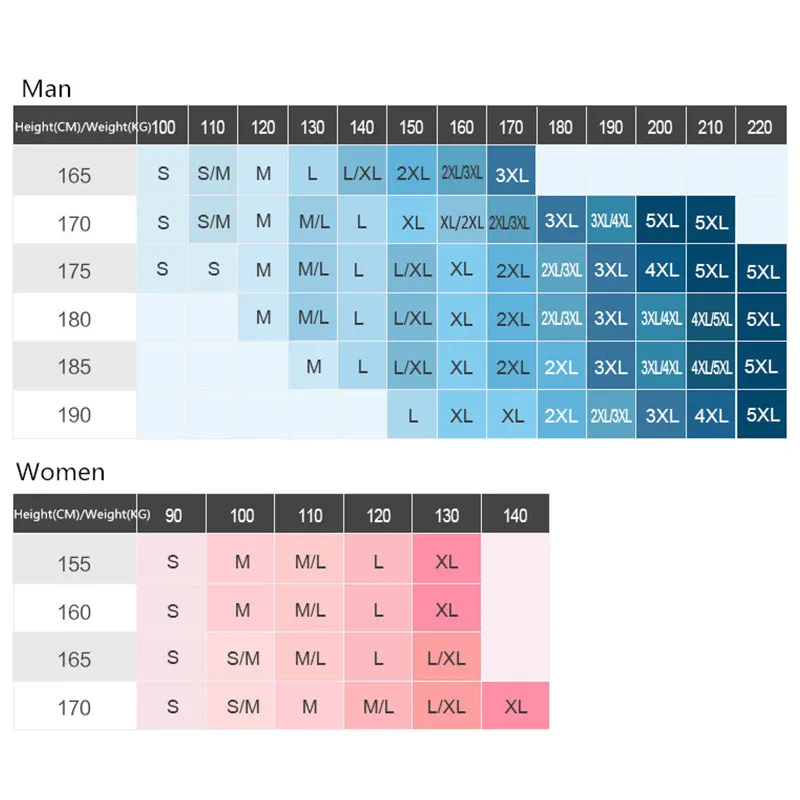The height and width of the screenshot is (800, 800).
Task: Click the L cell in Man row 190
Action: [x=412, y=415]
